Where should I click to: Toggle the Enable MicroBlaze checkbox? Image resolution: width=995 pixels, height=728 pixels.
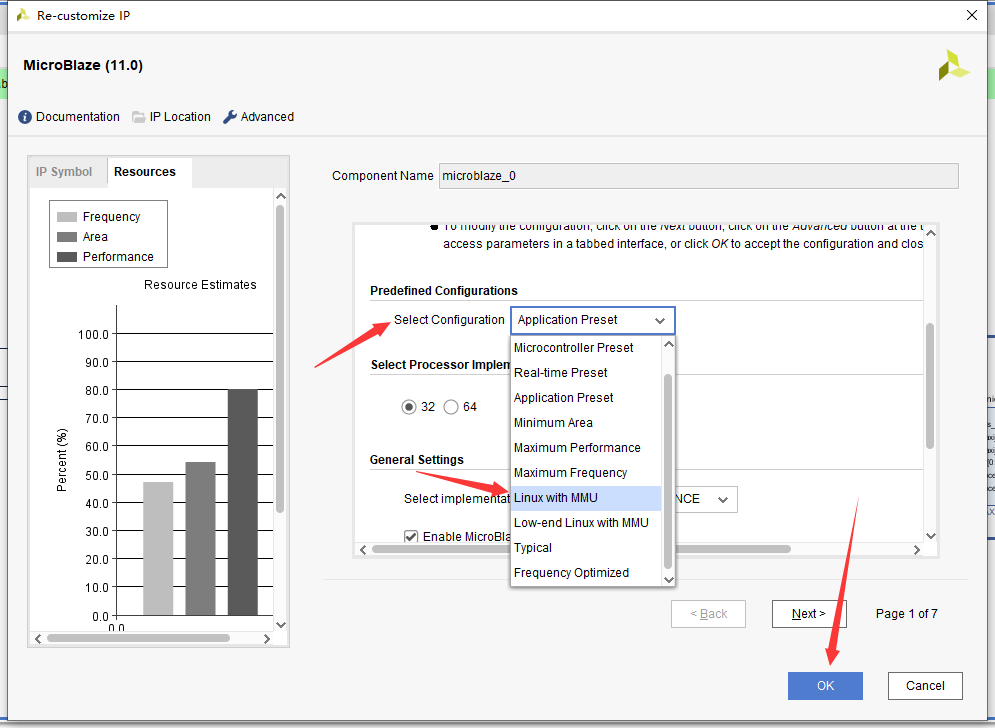click(411, 537)
